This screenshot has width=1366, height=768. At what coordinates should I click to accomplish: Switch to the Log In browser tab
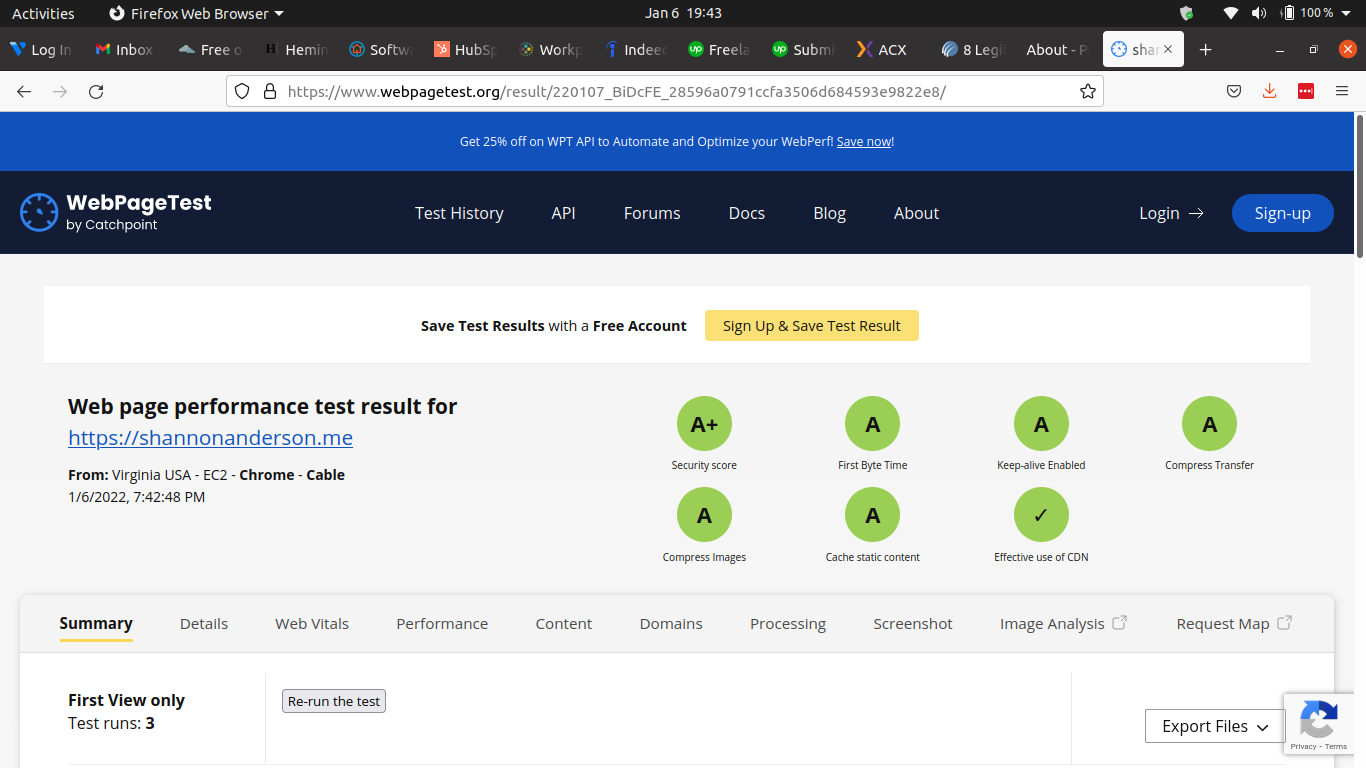coord(41,49)
